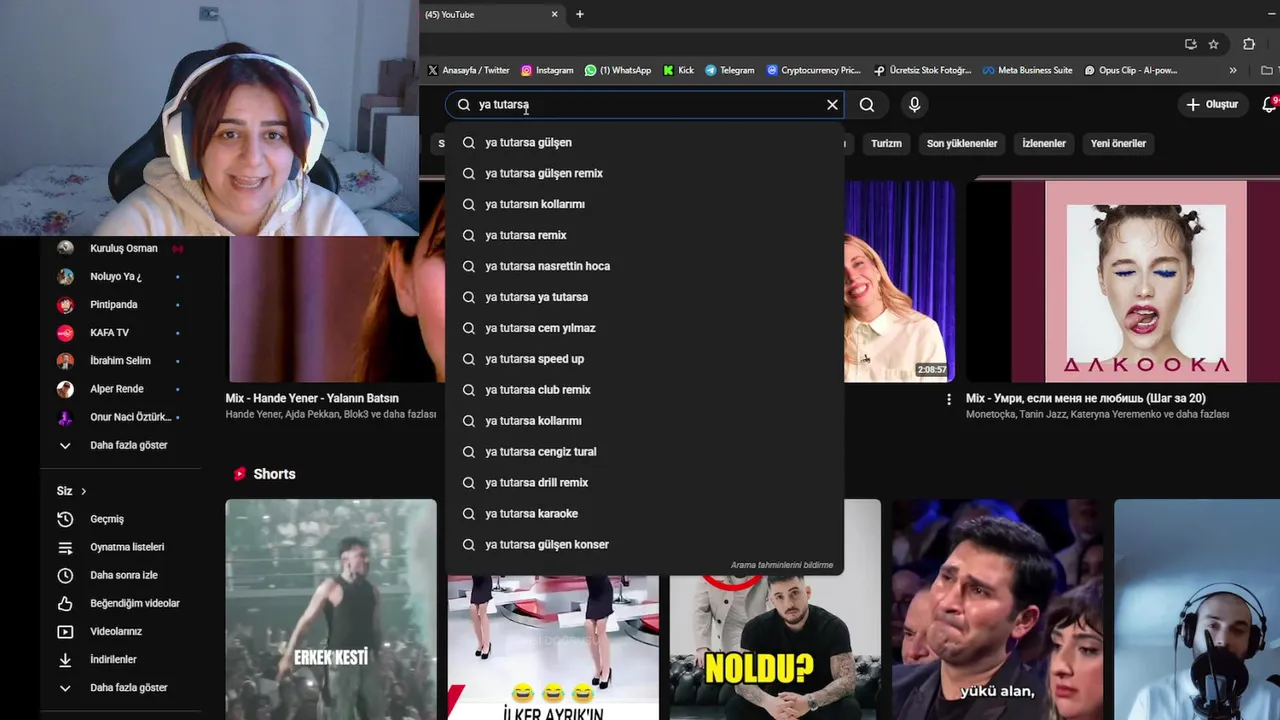1280x720 pixels.
Task: Open İndirilenler downloads
Action: (122, 659)
